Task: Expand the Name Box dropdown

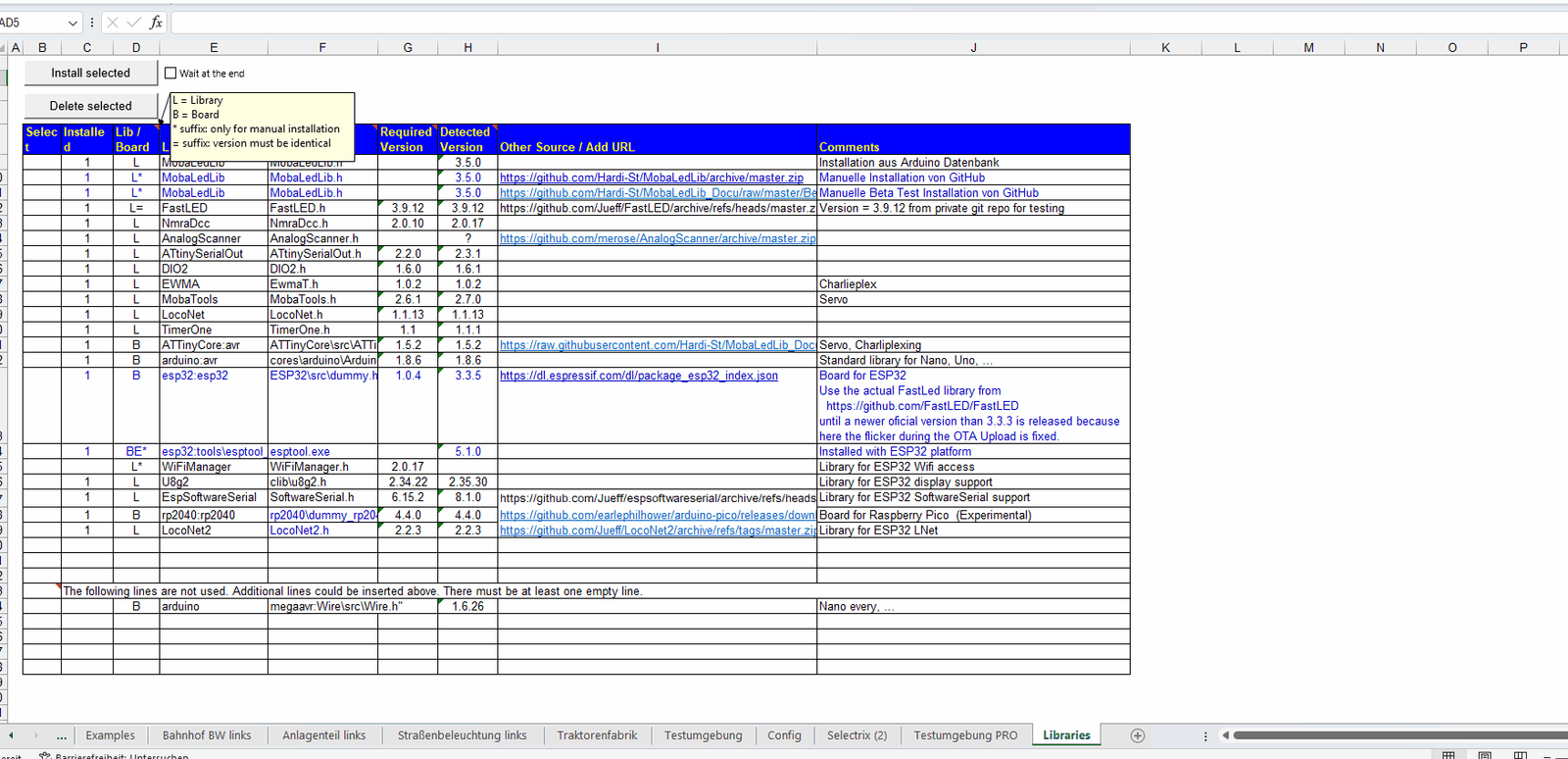Action: (x=73, y=23)
